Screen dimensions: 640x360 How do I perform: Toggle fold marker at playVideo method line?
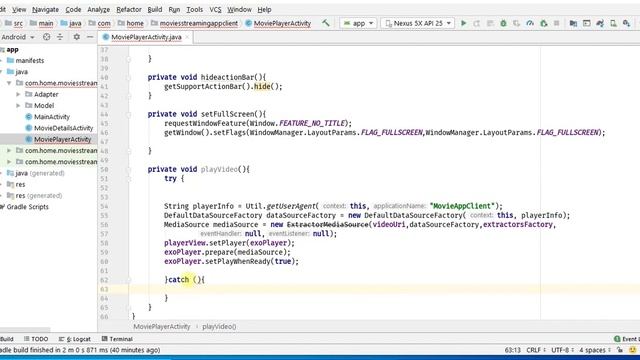click(x=129, y=169)
